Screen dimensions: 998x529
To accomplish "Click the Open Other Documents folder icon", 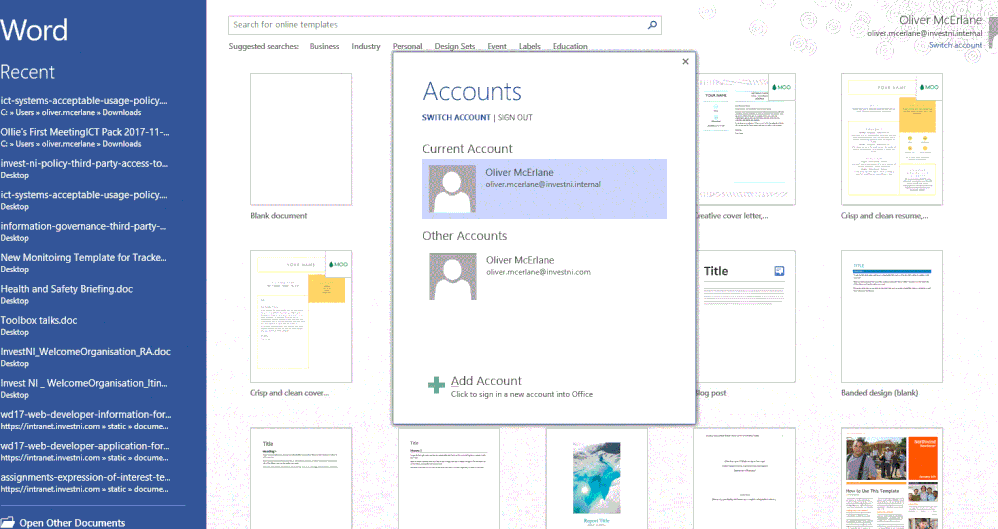I will pos(7,523).
